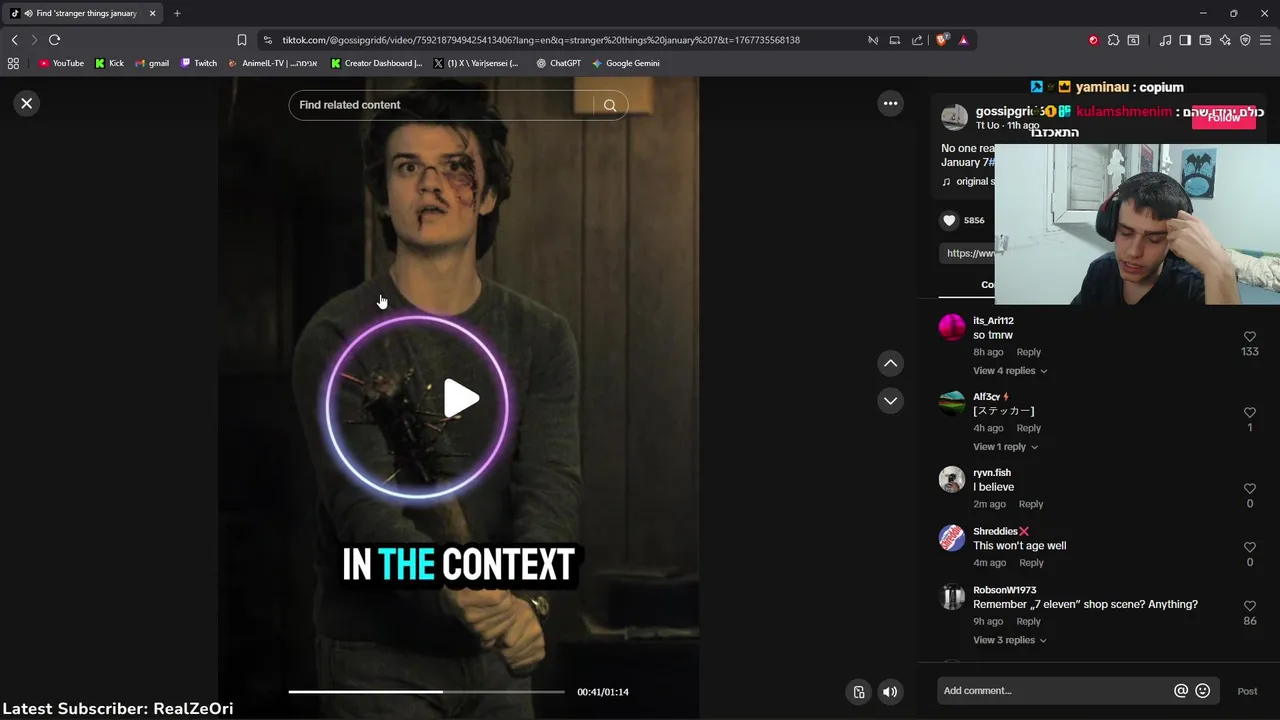The image size is (1280, 720).
Task: Click the Post comment button
Action: 1247,691
